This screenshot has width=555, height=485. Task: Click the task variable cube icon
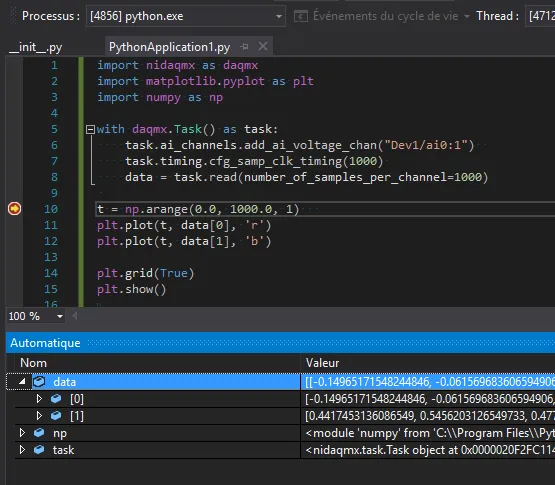click(39, 450)
